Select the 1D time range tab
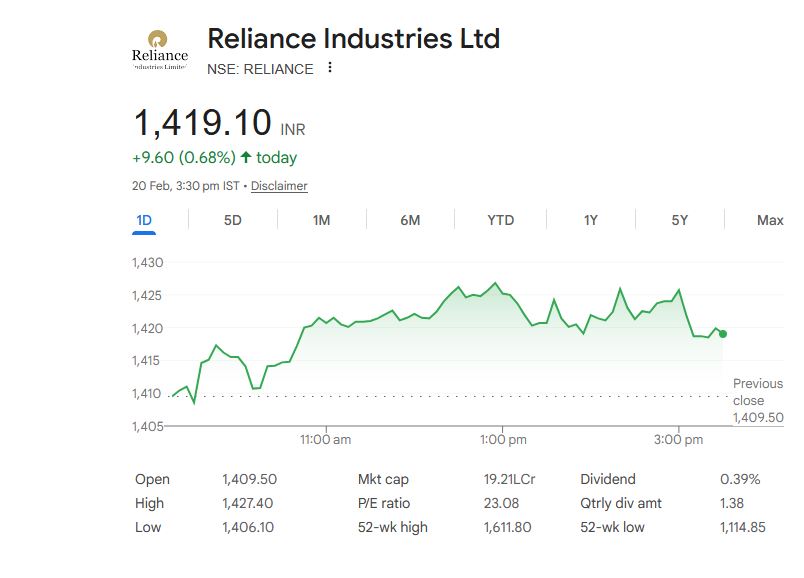The width and height of the screenshot is (804, 578). tap(143, 220)
